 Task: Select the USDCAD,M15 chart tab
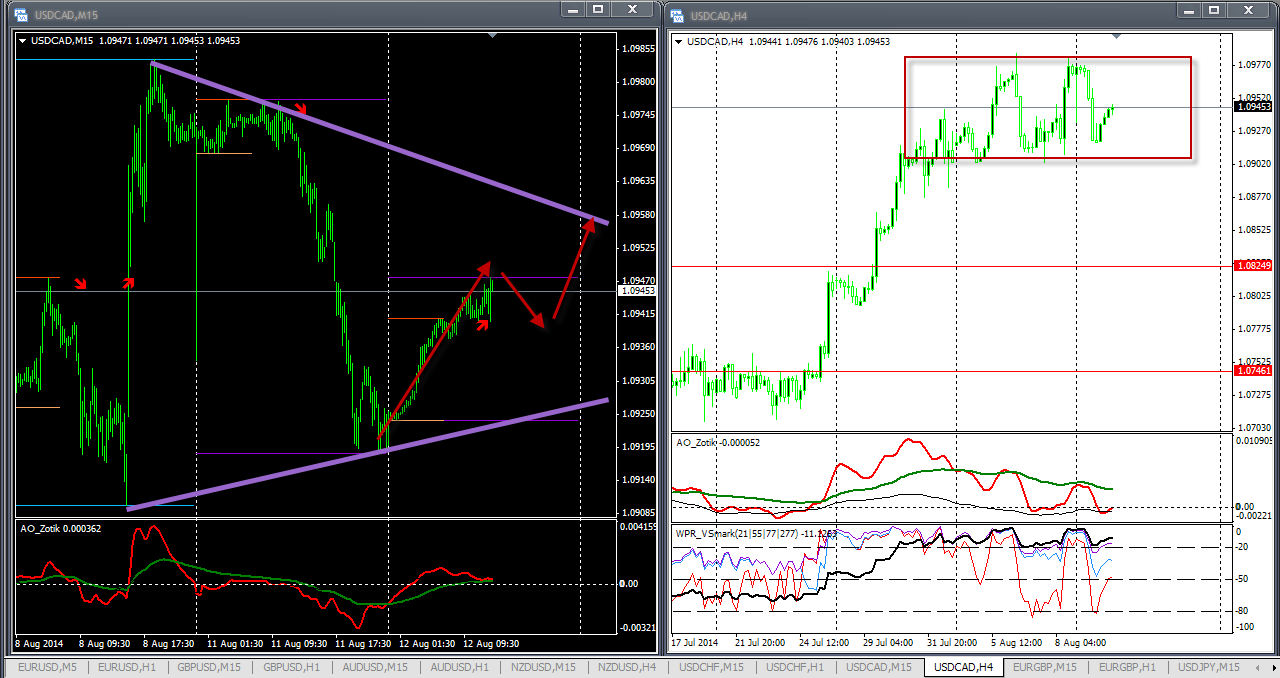tap(878, 667)
